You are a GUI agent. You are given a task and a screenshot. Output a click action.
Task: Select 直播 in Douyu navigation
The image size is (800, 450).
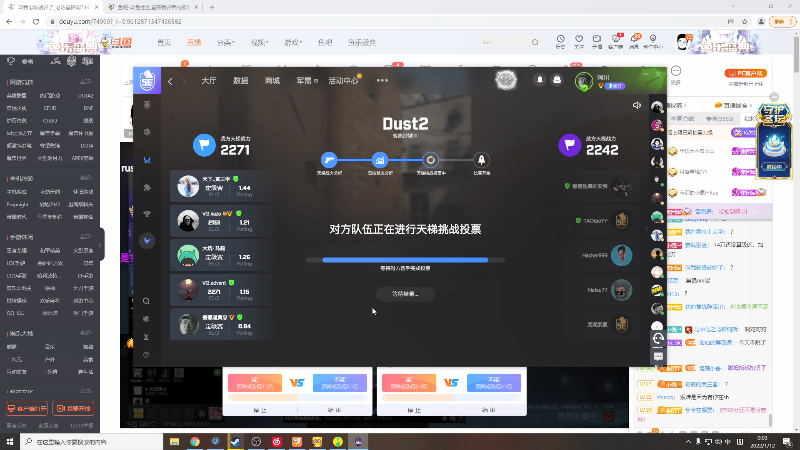click(194, 42)
